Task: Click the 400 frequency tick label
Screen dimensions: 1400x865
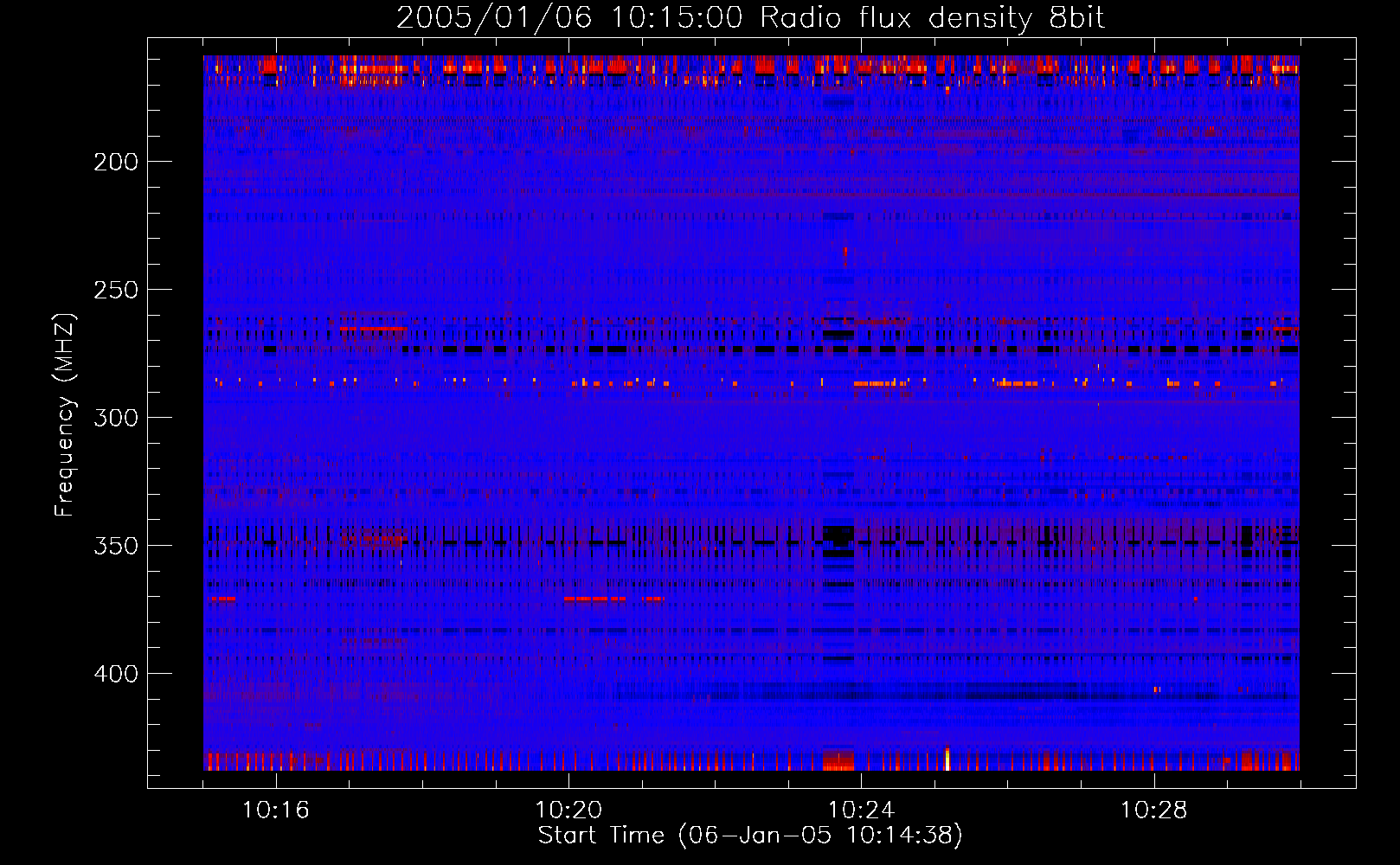Action: click(x=116, y=674)
